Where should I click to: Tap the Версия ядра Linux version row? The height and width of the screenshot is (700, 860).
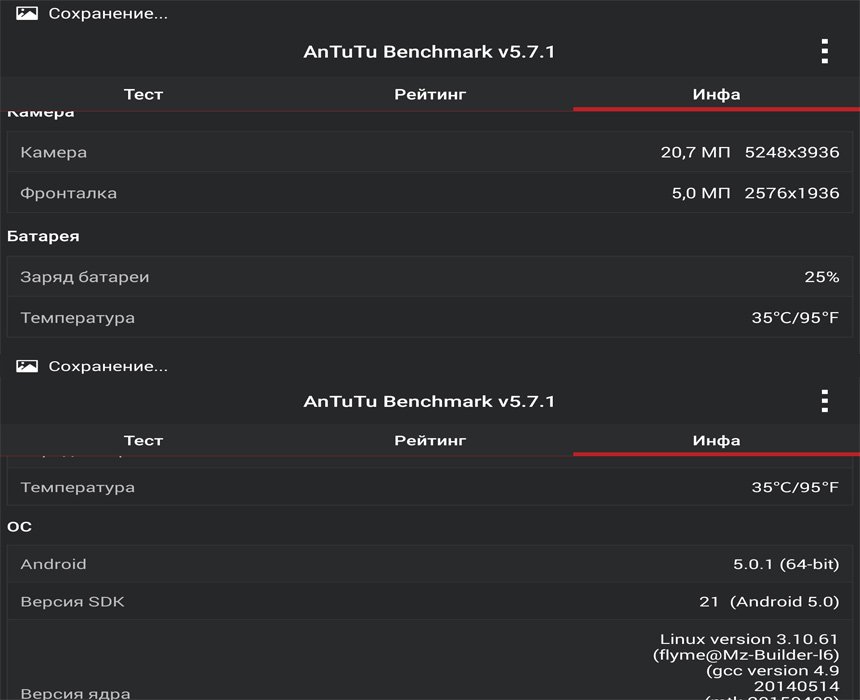(430, 665)
